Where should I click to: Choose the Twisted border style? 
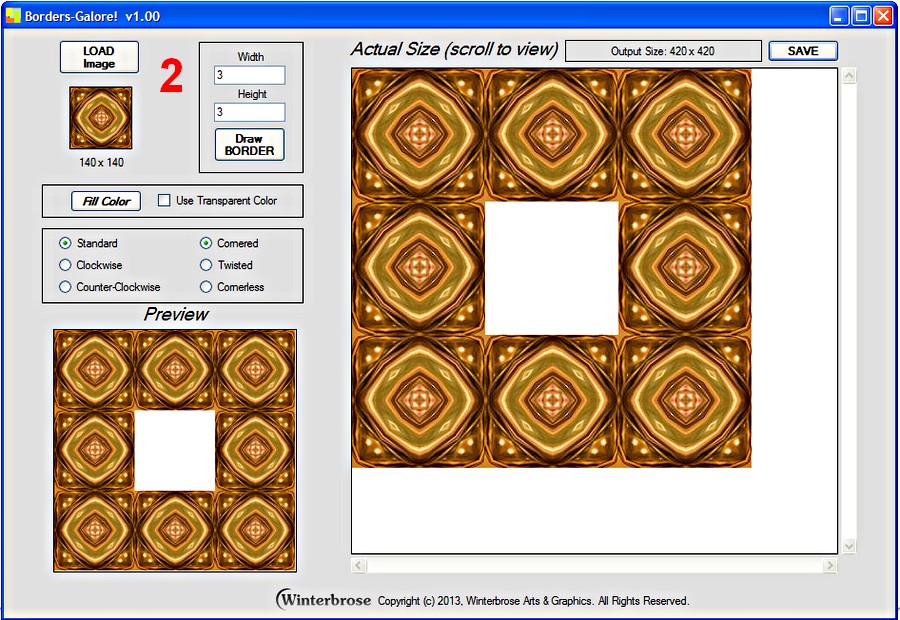click(x=206, y=265)
